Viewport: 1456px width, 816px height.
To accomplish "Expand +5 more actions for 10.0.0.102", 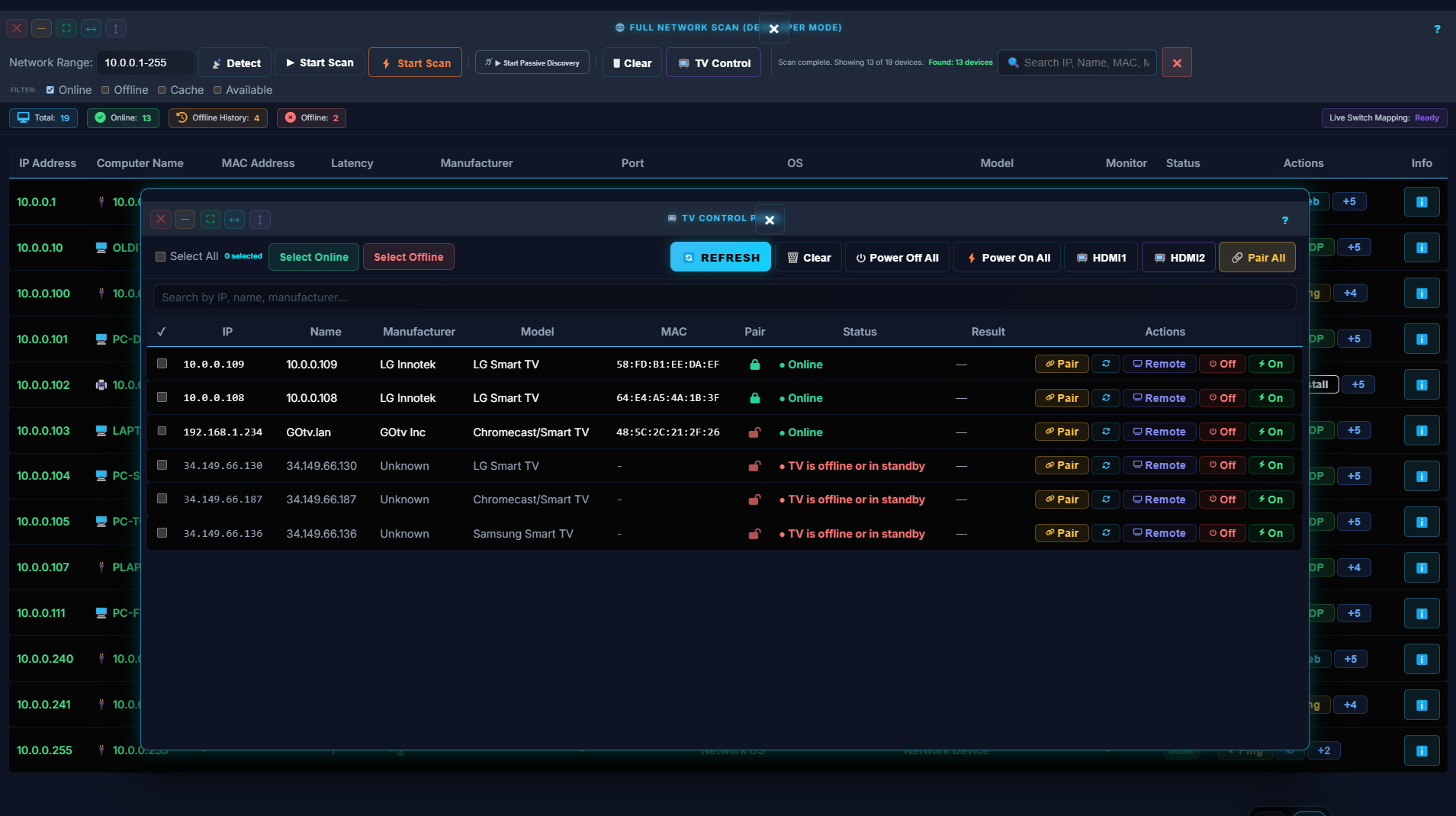I will [1358, 385].
